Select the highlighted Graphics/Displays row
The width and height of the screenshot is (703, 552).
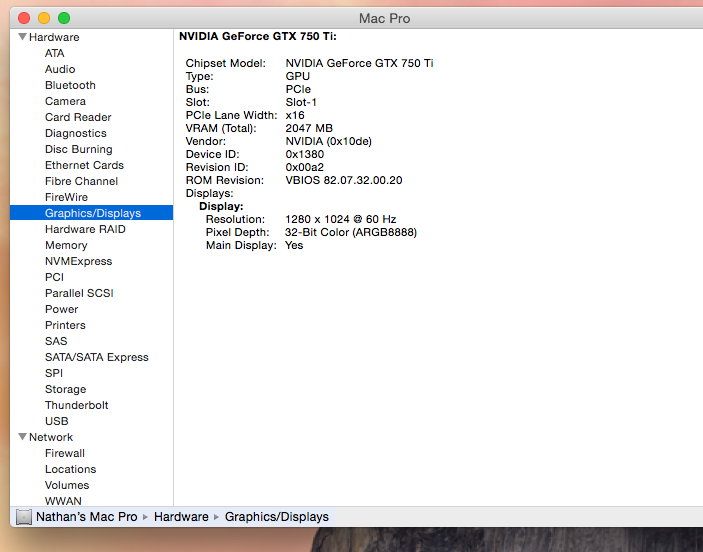click(x=91, y=213)
